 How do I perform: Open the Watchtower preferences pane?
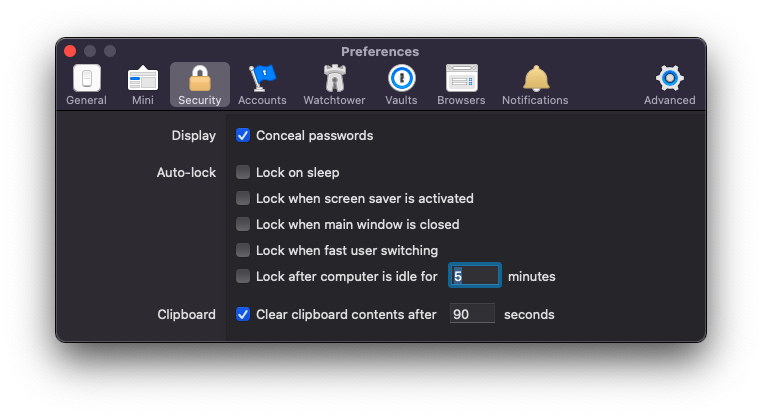[x=334, y=85]
